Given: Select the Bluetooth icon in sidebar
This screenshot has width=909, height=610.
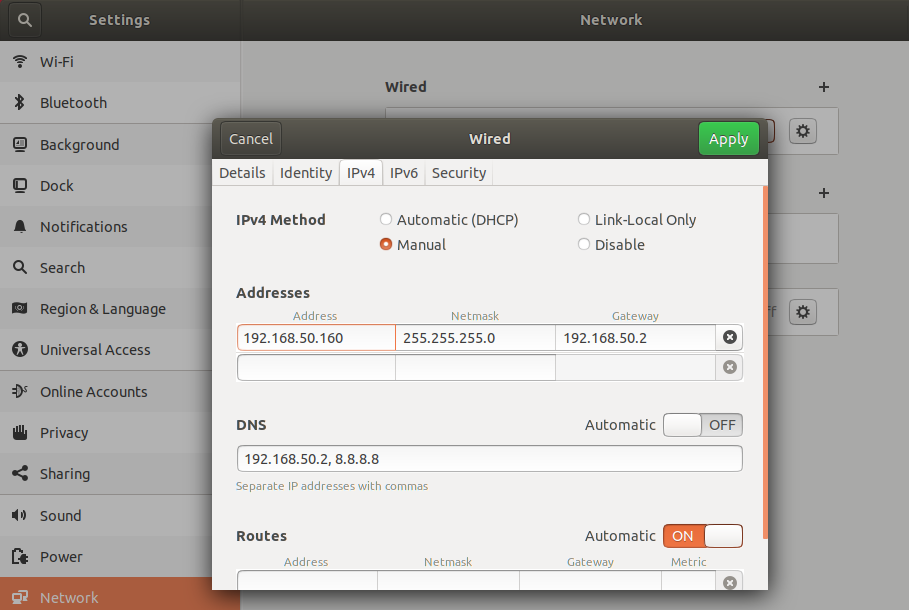Looking at the screenshot, I should 20,102.
